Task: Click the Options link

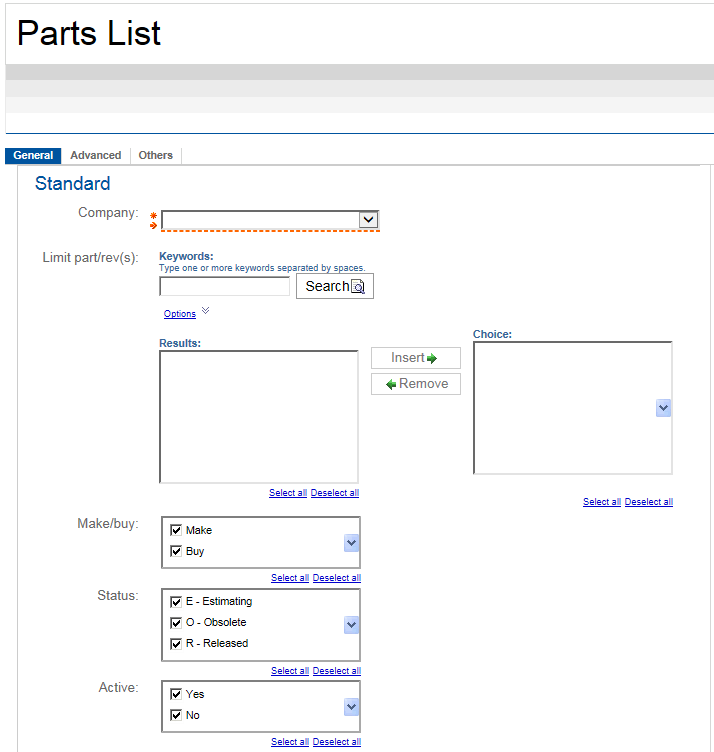Action: click(180, 314)
